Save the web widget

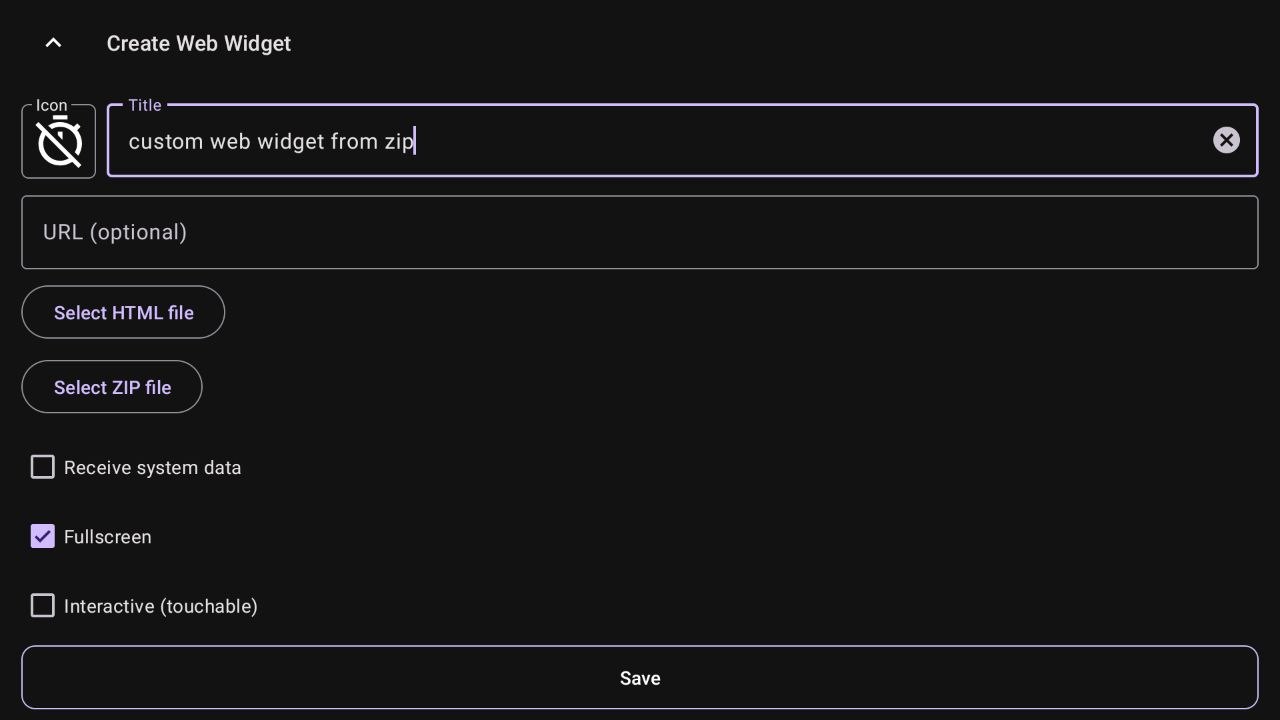point(640,678)
